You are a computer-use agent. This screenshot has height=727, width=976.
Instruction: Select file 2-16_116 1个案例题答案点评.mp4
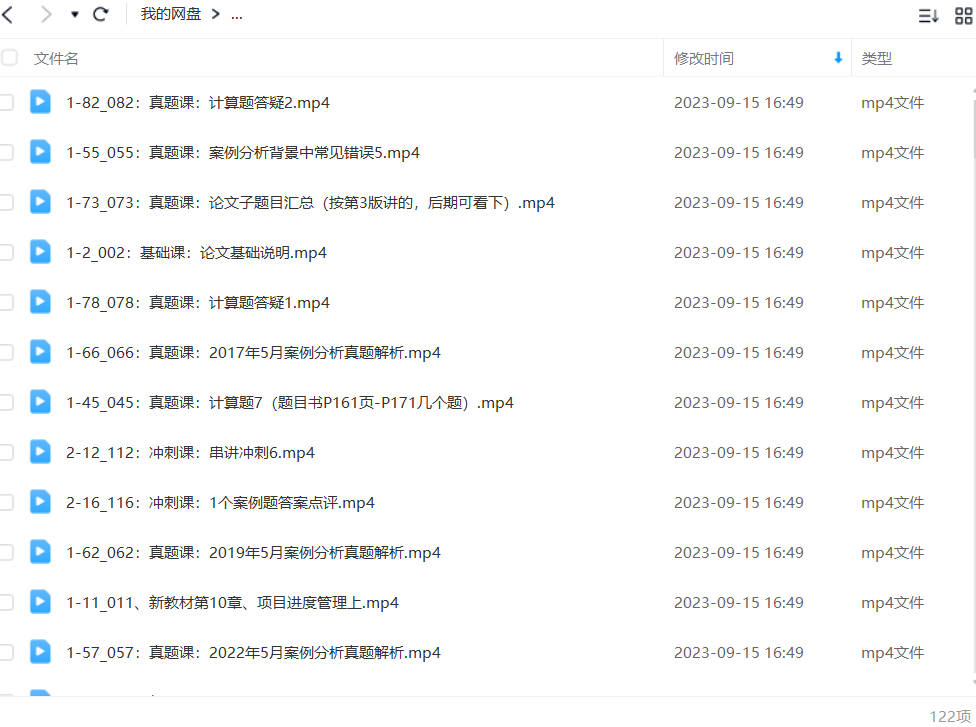click(220, 503)
